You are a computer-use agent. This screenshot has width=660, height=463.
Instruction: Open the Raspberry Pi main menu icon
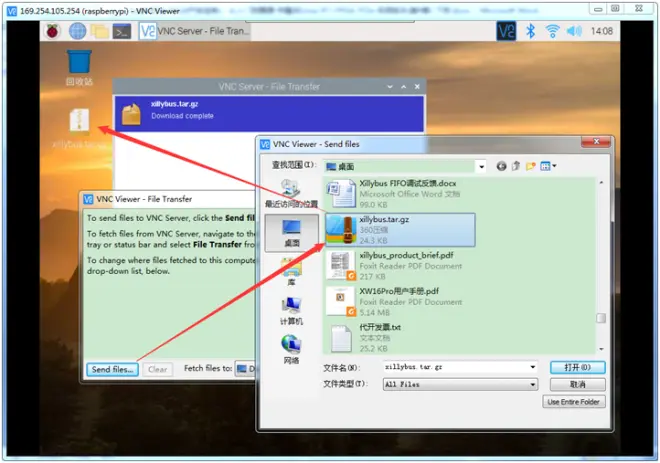(53, 31)
